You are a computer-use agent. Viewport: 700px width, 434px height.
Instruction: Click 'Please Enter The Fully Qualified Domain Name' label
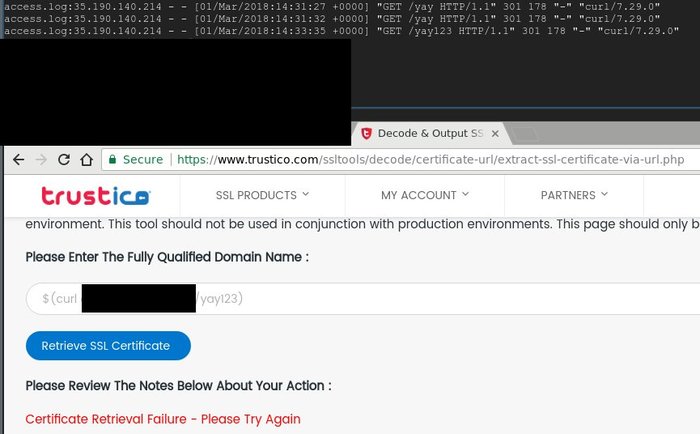pos(167,257)
